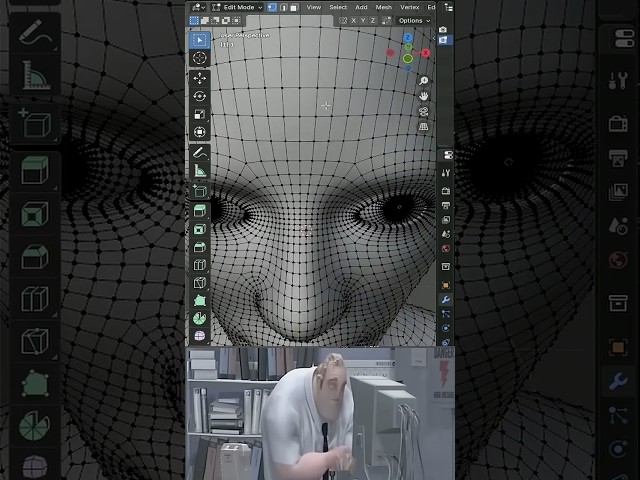Open the Modifiers wrench tab

click(x=446, y=300)
